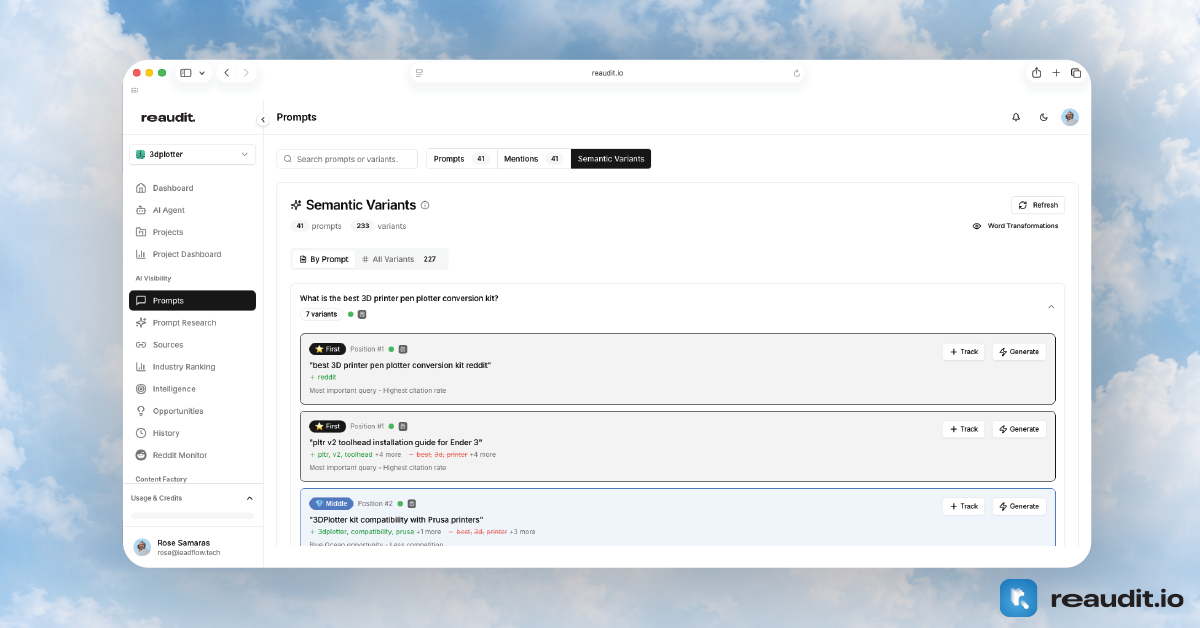Screen dimensions: 1200x628
Task: Focus the Search prompts or variants field
Action: point(347,159)
